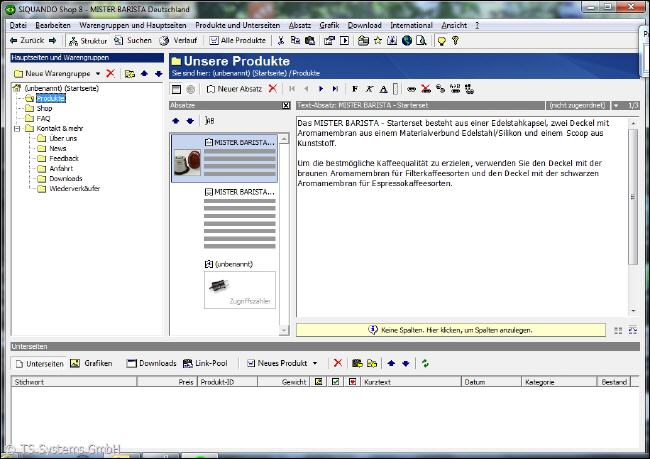Viewport: 650px width, 459px height.
Task: Open the Verlauf history
Action: [178, 41]
